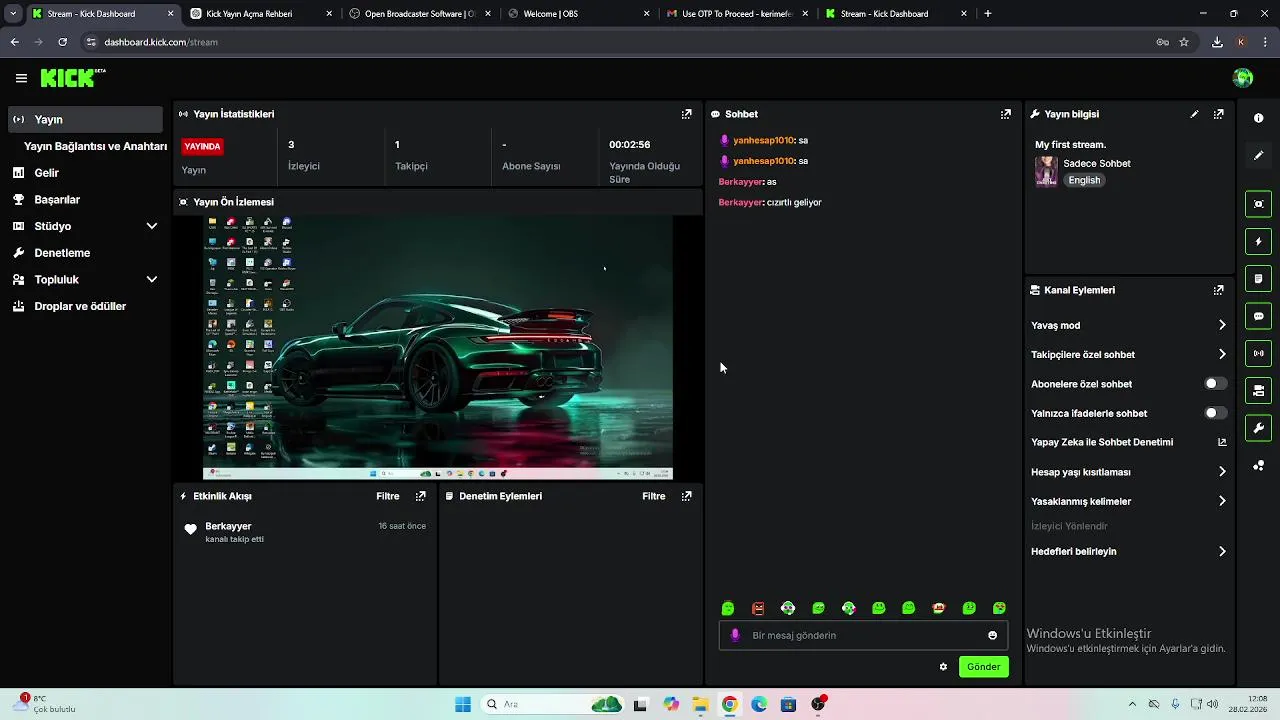Pop out the Etkinlik Akışı panel
The height and width of the screenshot is (720, 1280).
420,496
